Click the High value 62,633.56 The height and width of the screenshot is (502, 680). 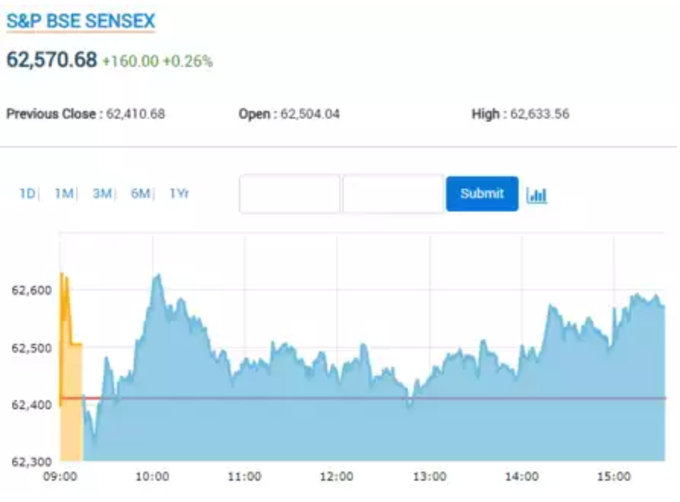[539, 114]
